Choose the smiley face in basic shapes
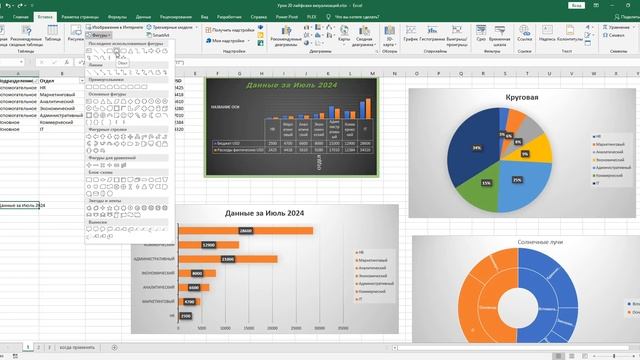640x360 pixels. [123, 115]
